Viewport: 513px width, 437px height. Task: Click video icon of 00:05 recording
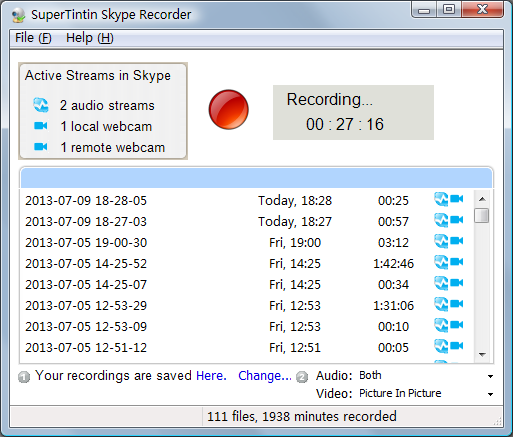[457, 346]
